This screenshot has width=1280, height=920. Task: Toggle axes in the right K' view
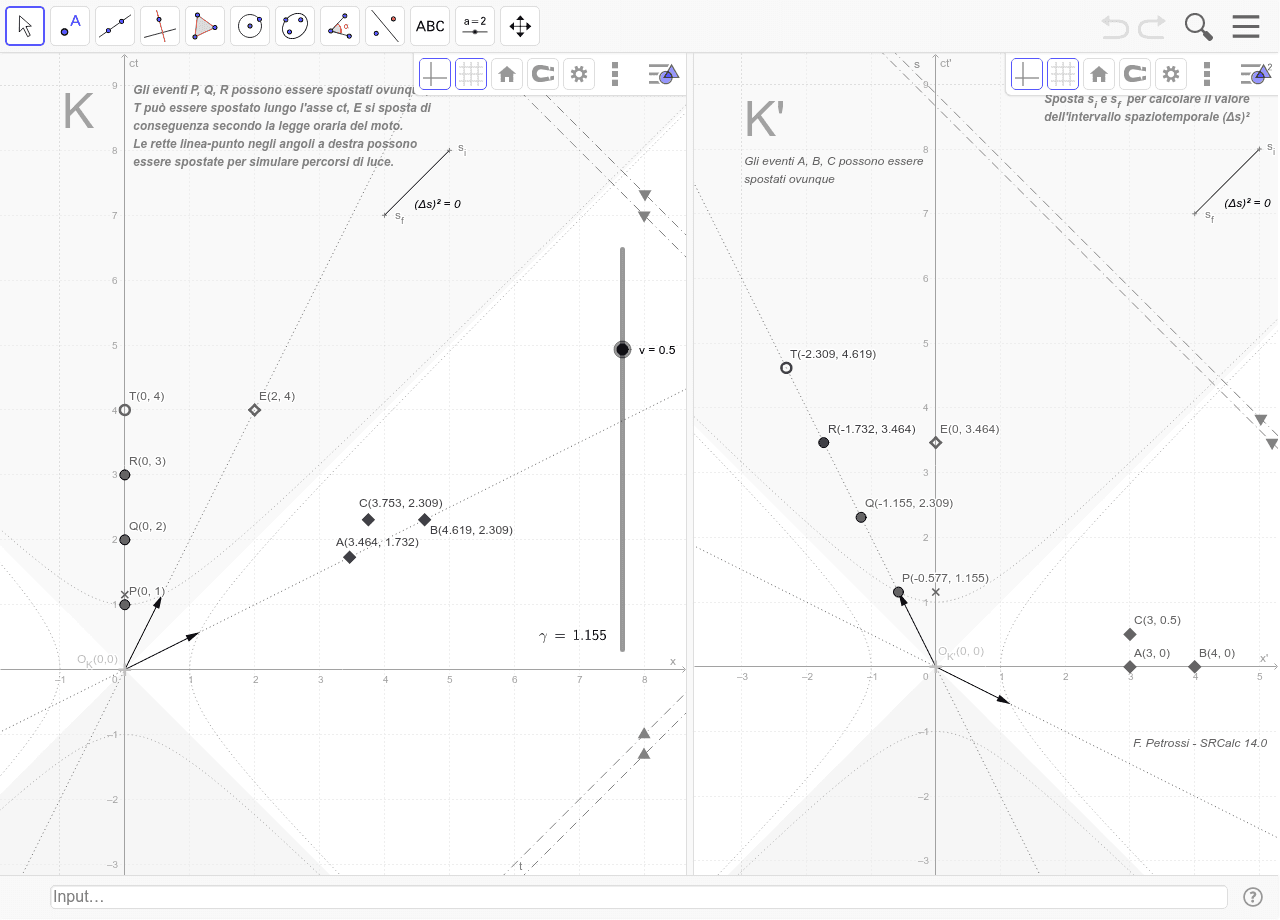1027,74
